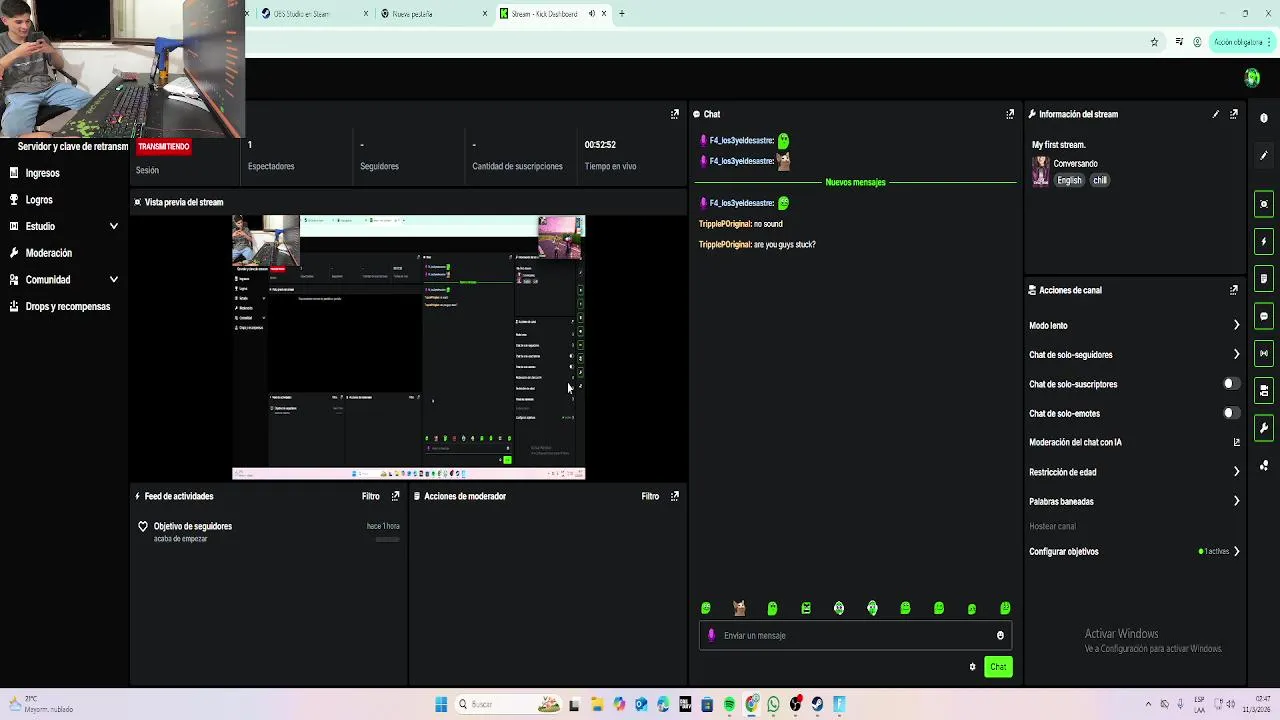Click the info icon atop right sidebar

1264,118
